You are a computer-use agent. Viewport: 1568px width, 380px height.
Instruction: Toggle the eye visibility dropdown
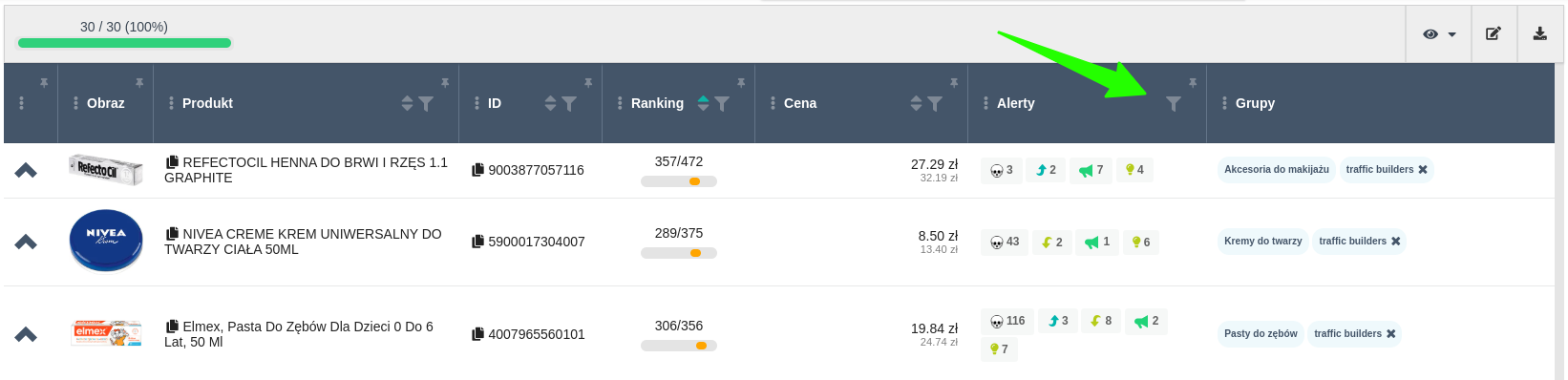(1439, 33)
